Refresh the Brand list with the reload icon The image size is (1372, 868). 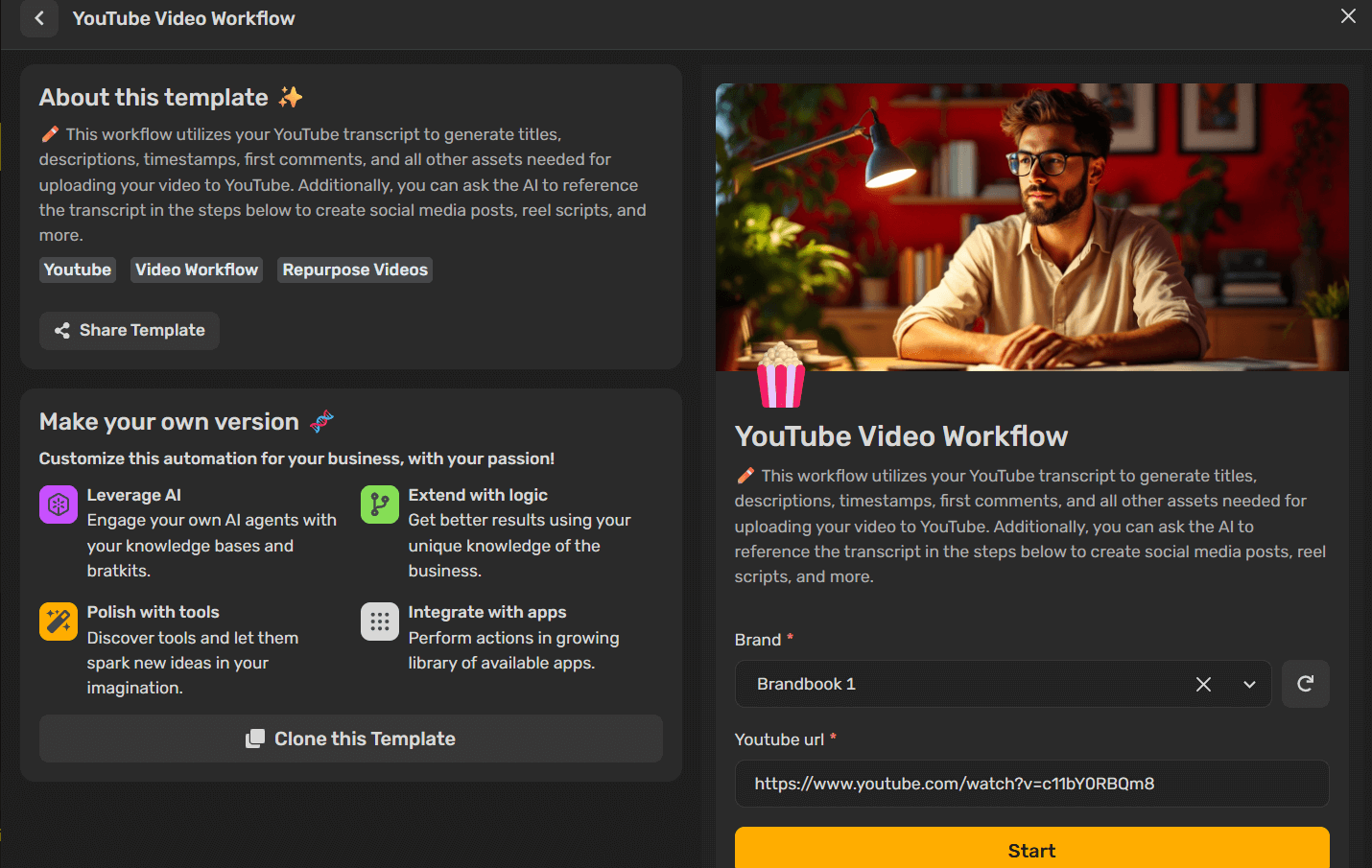tap(1306, 684)
